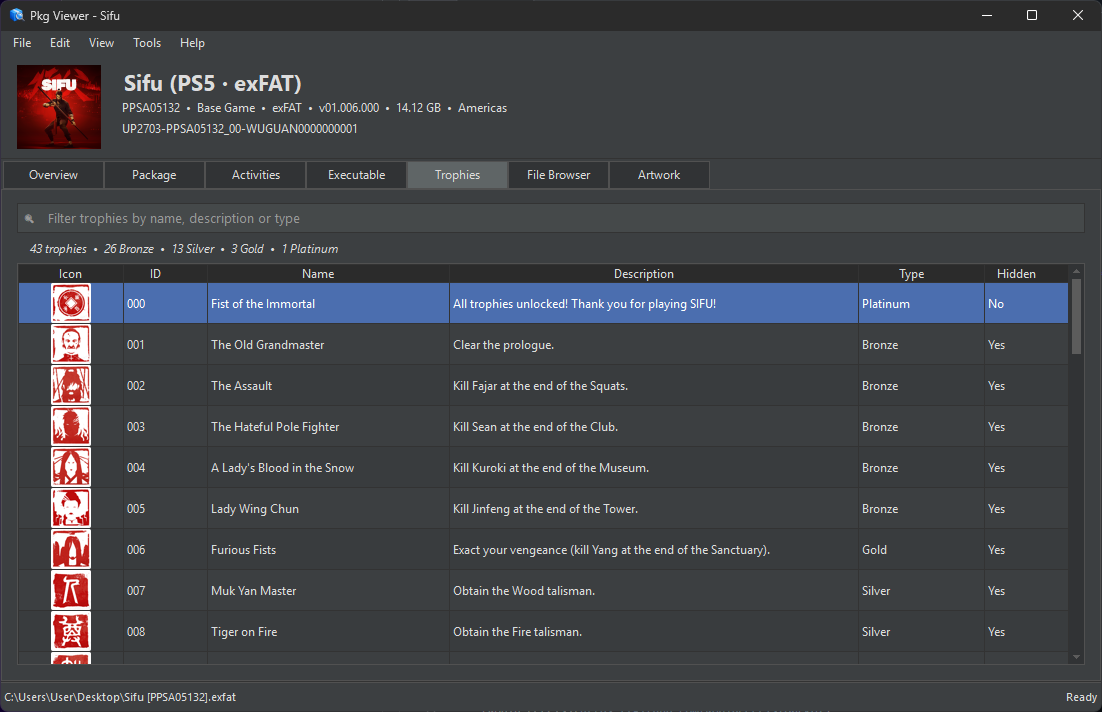Click the Sifu game cover artwork
This screenshot has height=712, width=1102.
pyautogui.click(x=59, y=107)
